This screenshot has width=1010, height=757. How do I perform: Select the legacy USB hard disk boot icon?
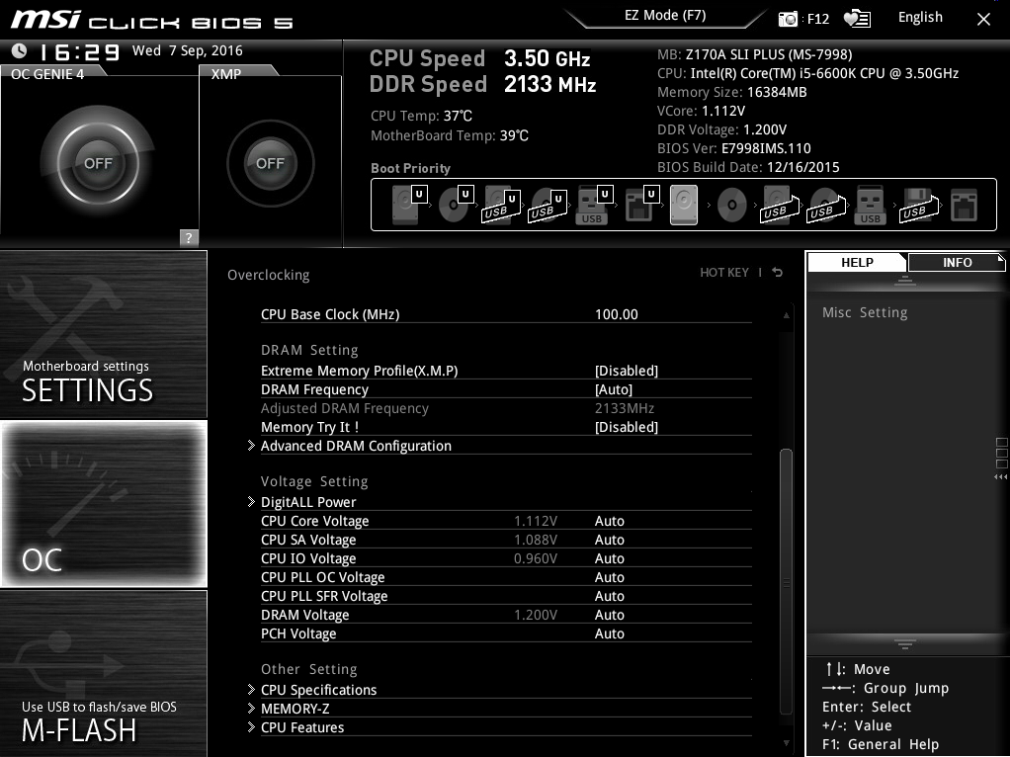[x=779, y=205]
